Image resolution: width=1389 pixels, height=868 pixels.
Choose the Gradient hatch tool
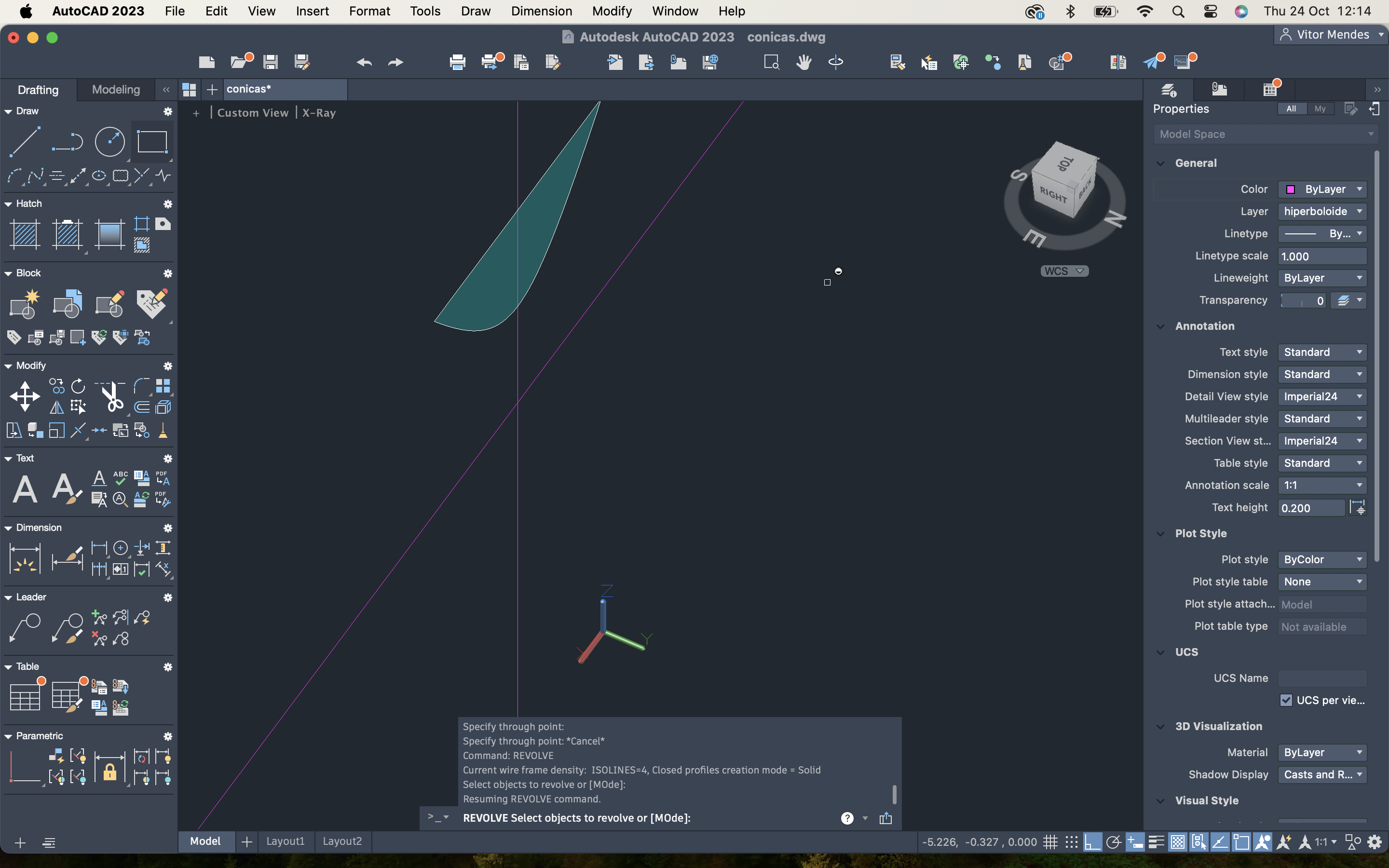point(109,234)
